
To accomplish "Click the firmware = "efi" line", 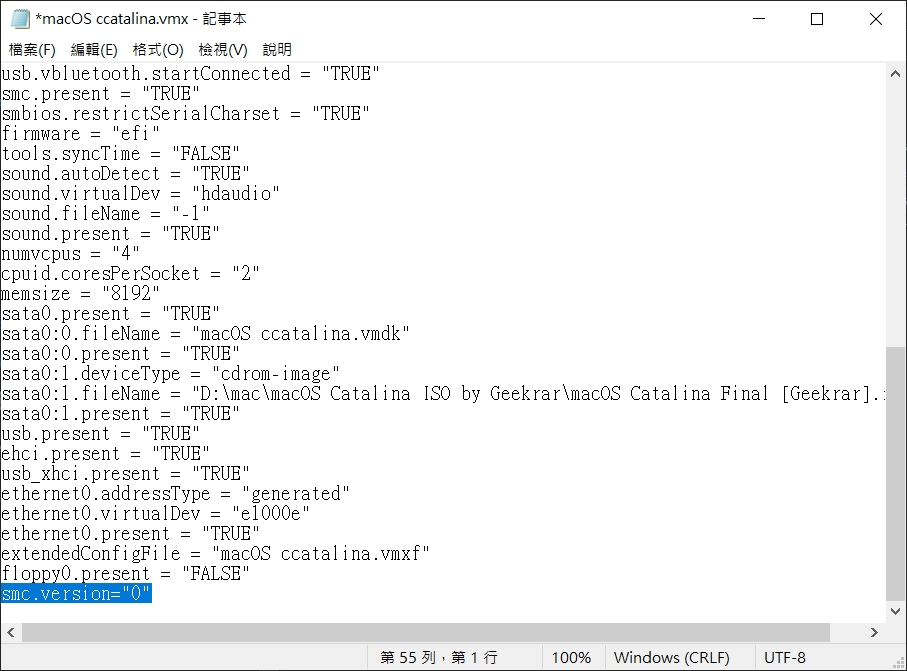I will [80, 134].
